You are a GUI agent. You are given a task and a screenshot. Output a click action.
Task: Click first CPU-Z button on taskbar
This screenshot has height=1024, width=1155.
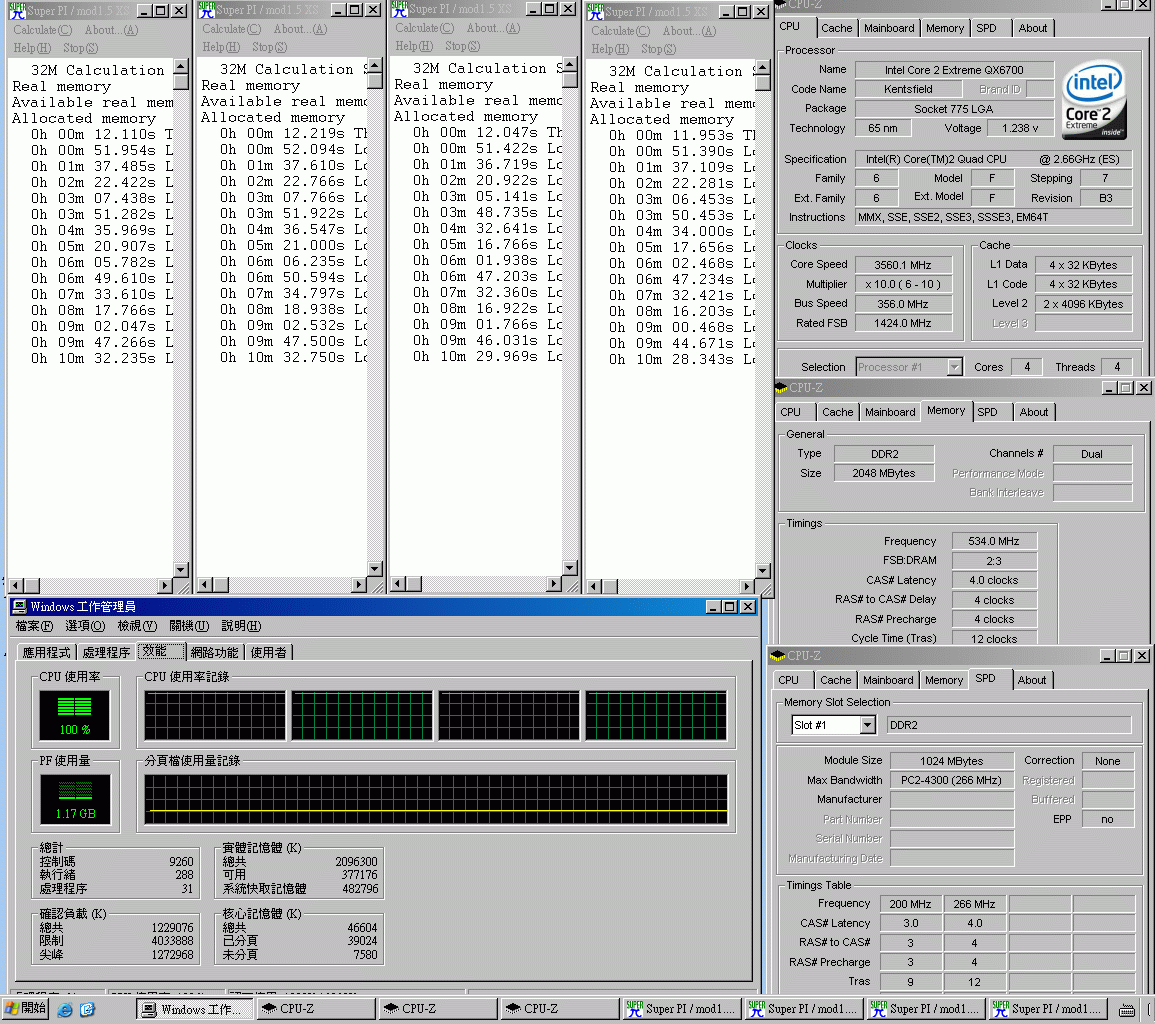[315, 1009]
